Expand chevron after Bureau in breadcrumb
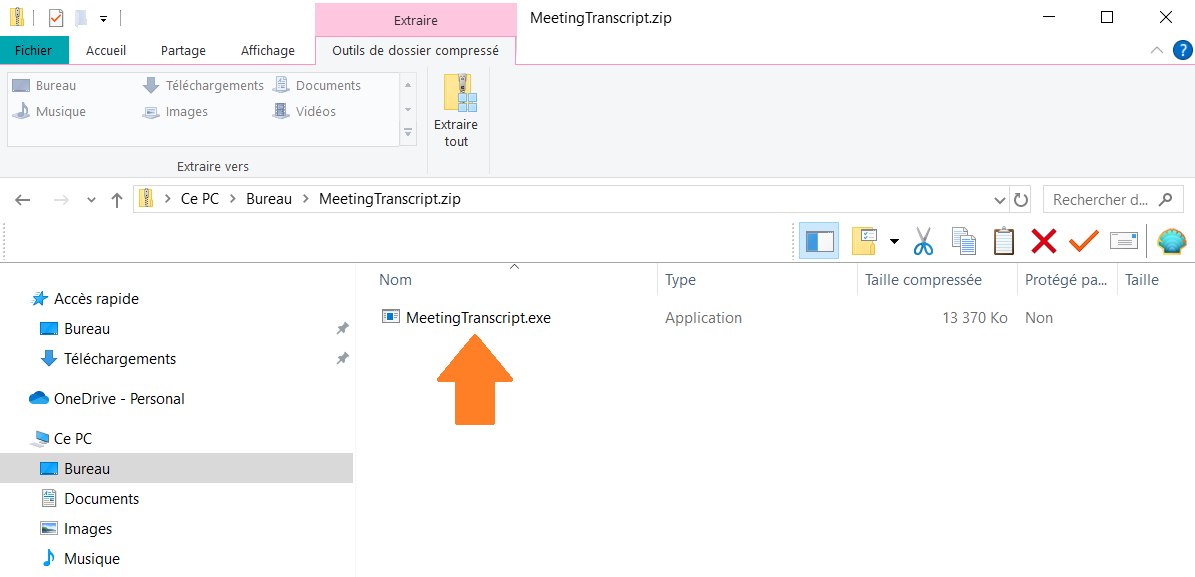1195x577 pixels. coord(306,200)
